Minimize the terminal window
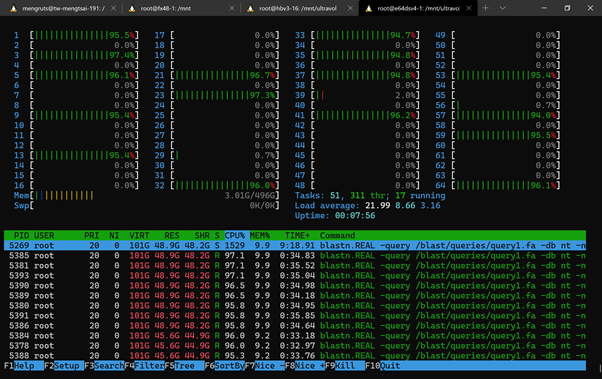The width and height of the screenshot is (602, 379). (544, 8)
